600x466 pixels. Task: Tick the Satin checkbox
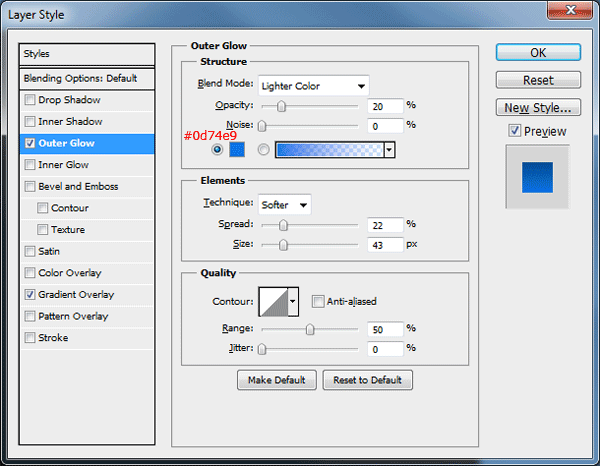point(30,251)
